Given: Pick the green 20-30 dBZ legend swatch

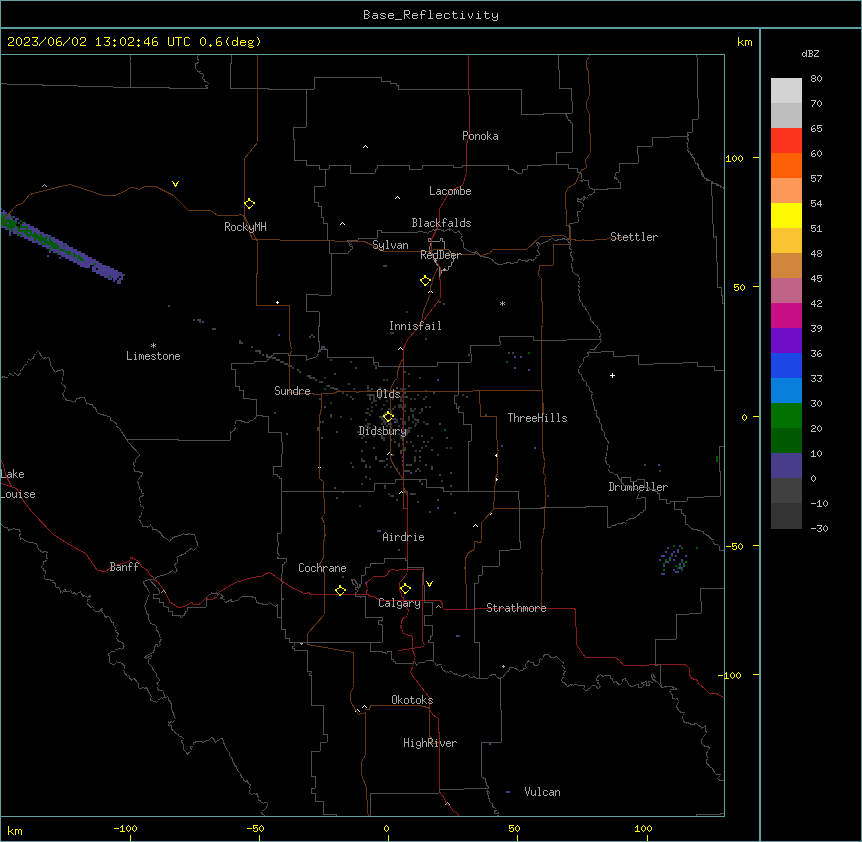Looking at the screenshot, I should [786, 416].
